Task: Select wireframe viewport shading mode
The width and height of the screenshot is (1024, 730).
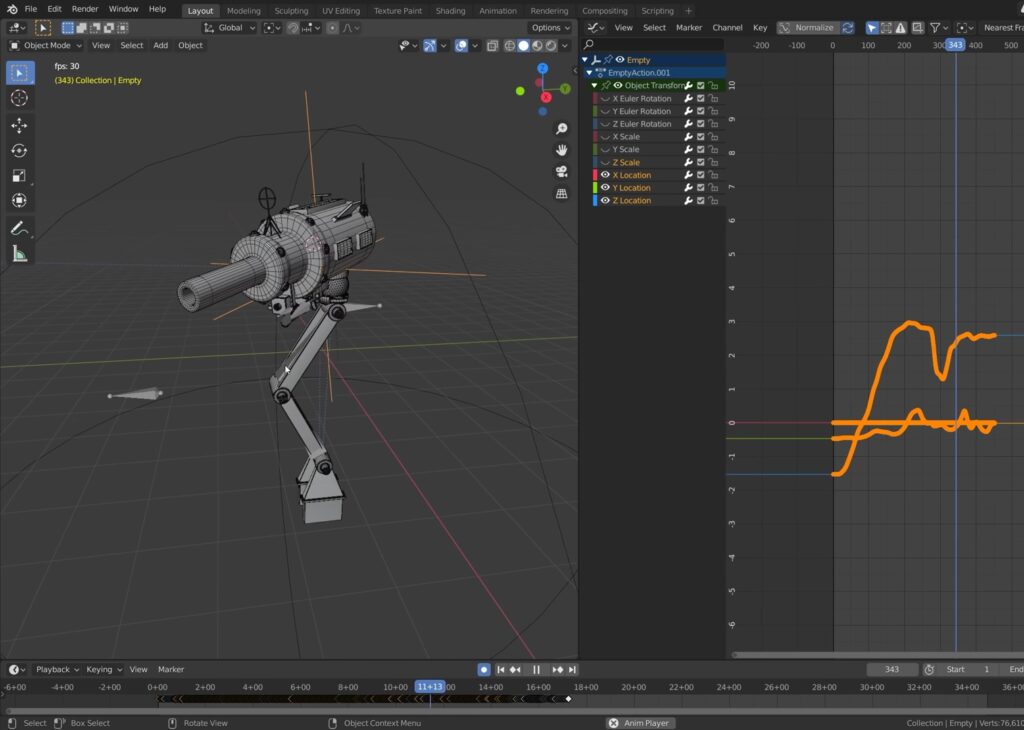Action: (x=509, y=45)
